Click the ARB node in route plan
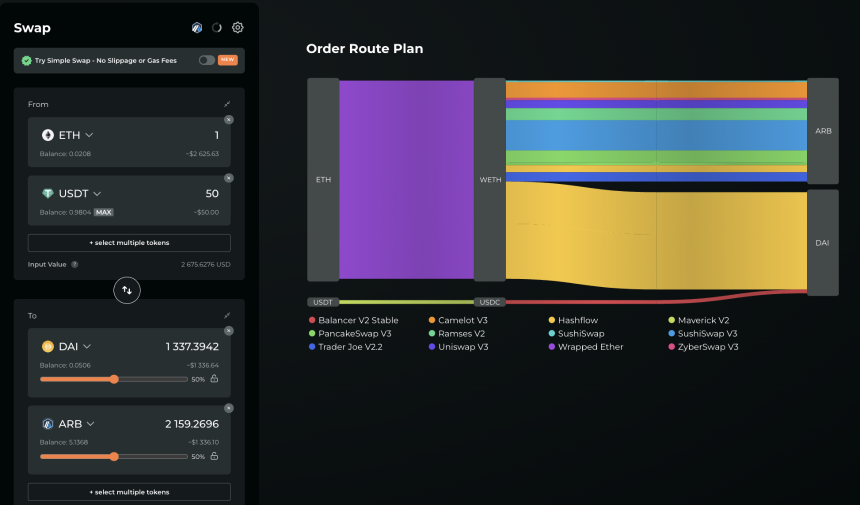Image resolution: width=860 pixels, height=505 pixels. point(823,131)
